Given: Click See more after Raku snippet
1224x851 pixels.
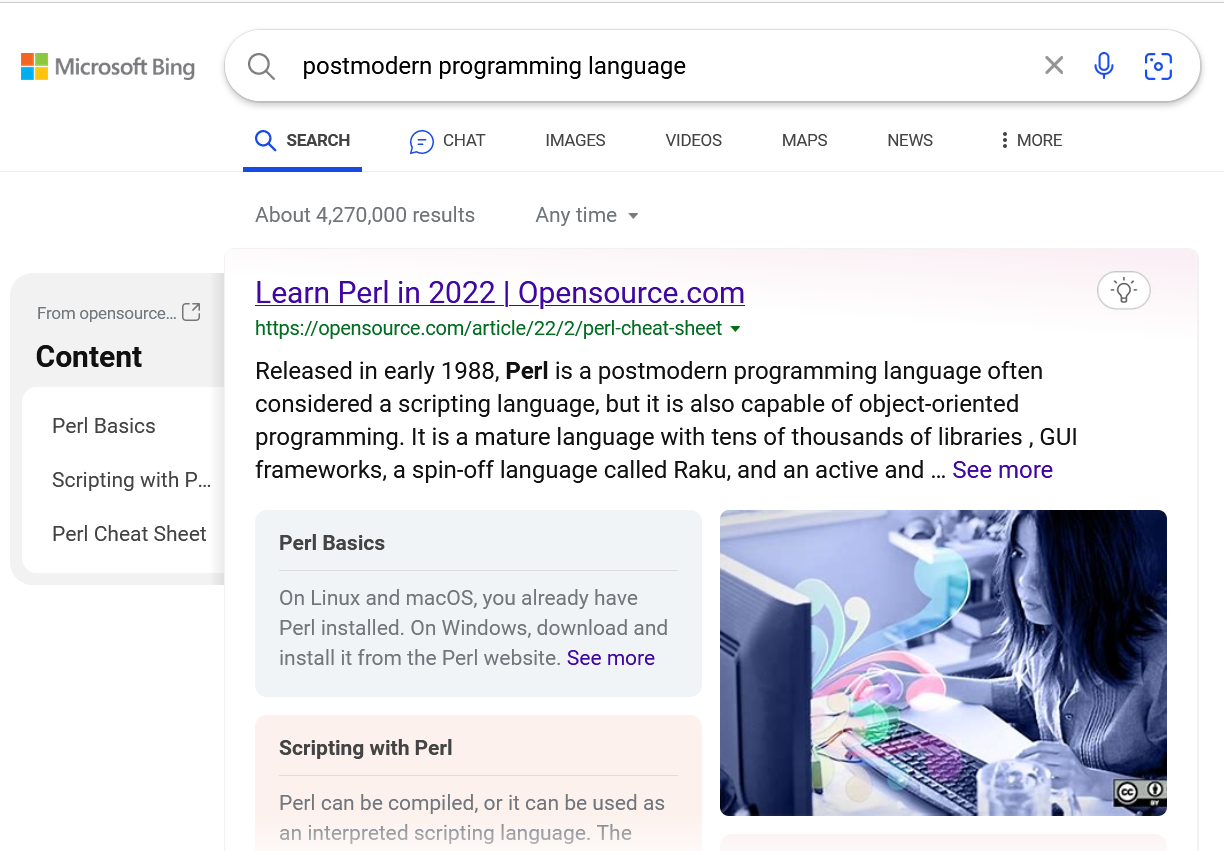Looking at the screenshot, I should 1002,470.
